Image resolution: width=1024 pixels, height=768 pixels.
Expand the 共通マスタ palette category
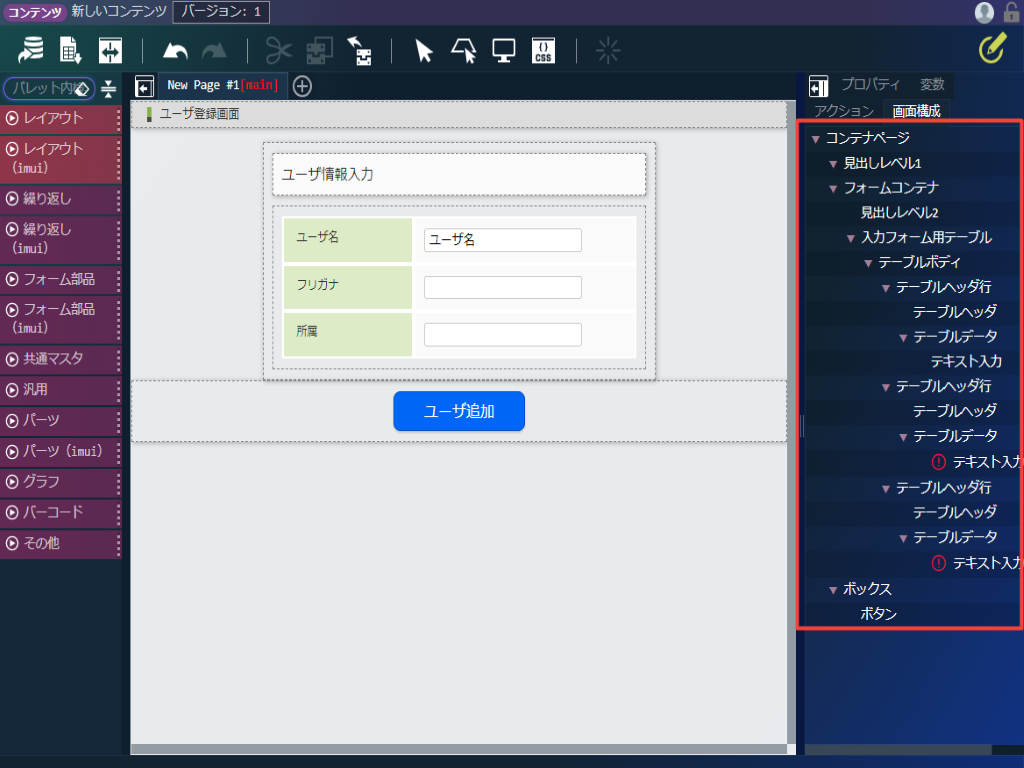61,359
